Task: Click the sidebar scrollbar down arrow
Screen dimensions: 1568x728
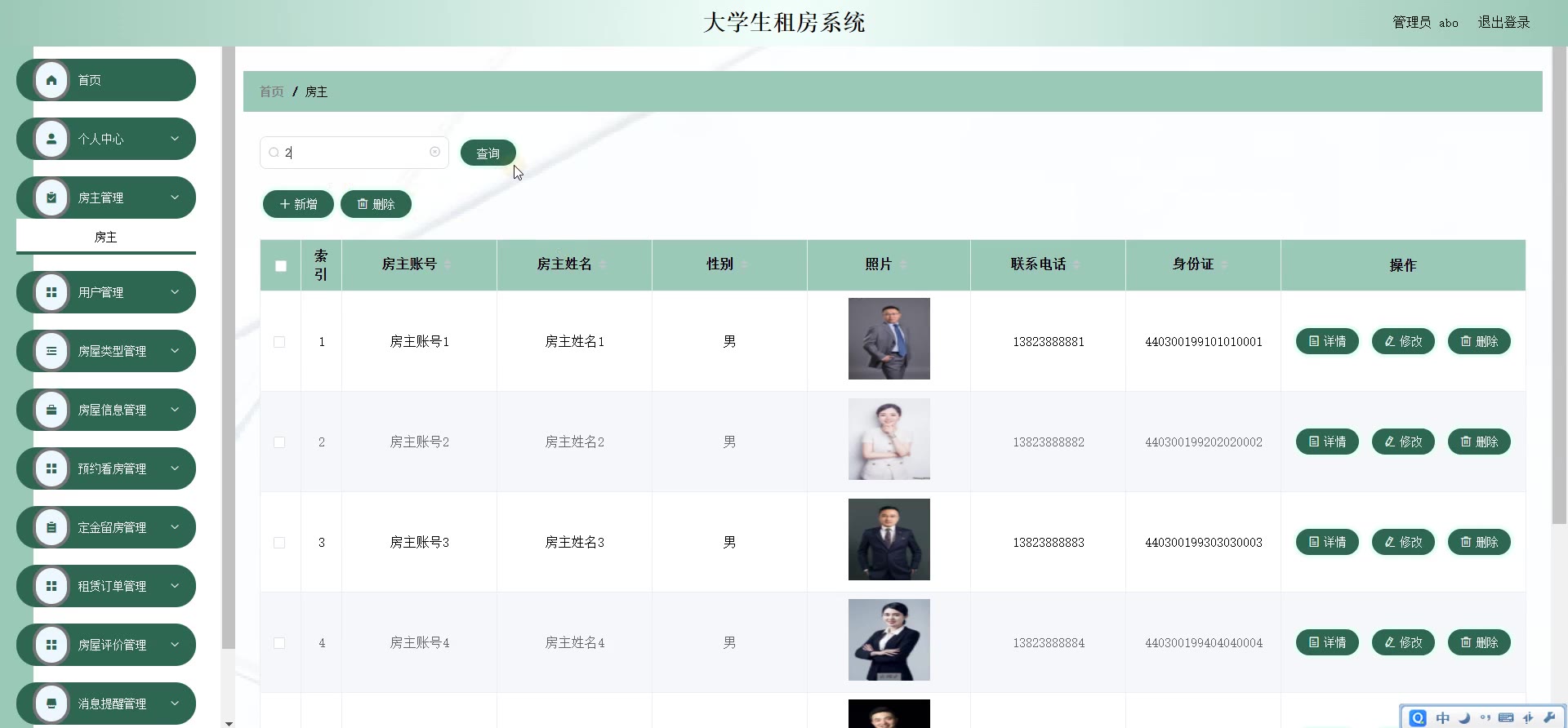Action: point(229,723)
